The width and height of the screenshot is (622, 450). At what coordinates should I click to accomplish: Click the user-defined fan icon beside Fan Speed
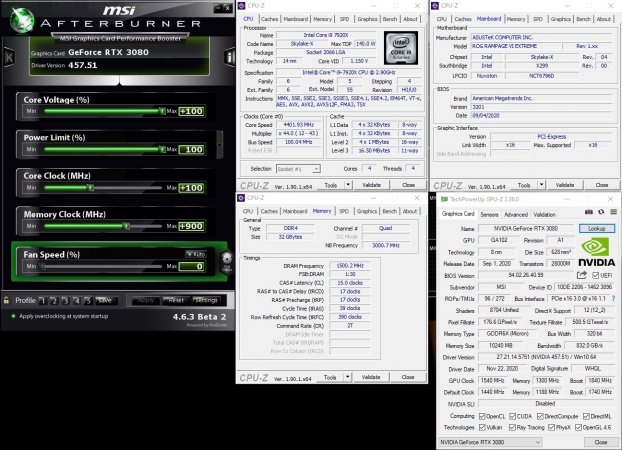(227, 261)
